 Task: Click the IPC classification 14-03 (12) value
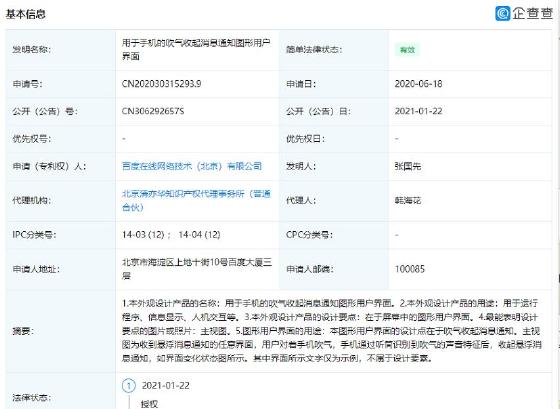[143, 235]
